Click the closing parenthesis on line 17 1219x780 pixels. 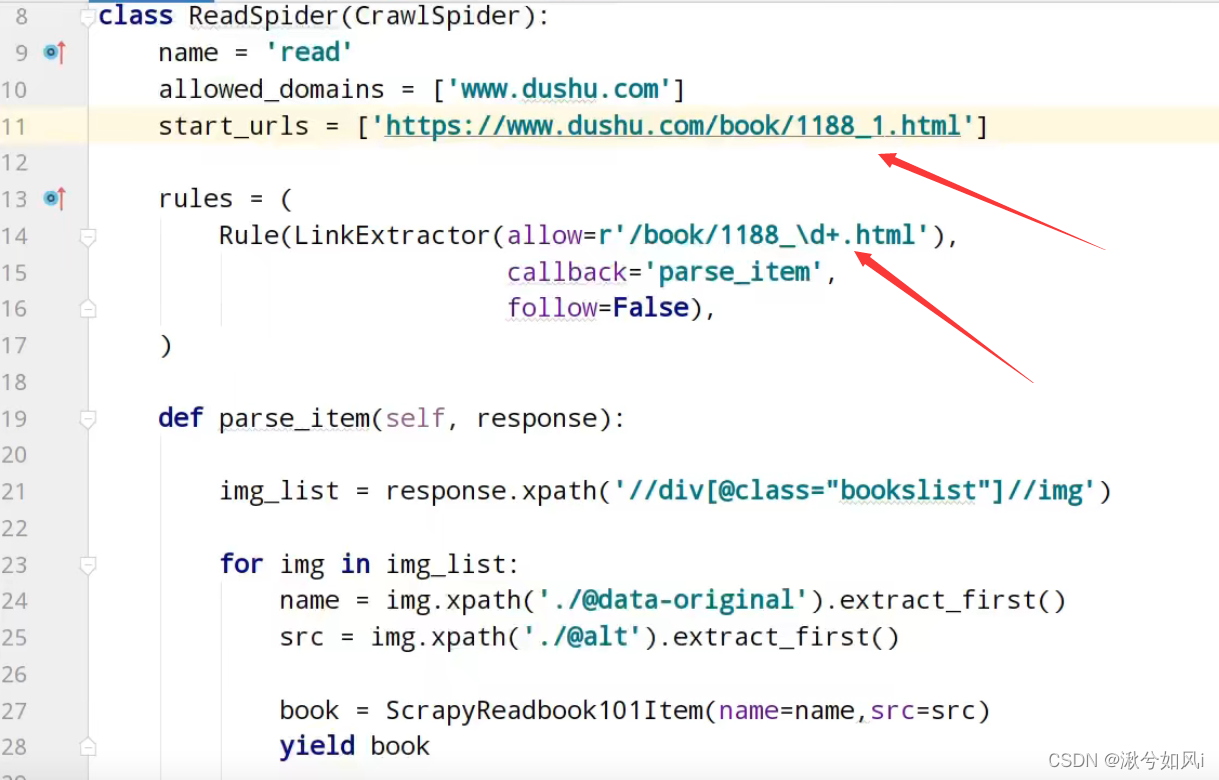(x=165, y=345)
